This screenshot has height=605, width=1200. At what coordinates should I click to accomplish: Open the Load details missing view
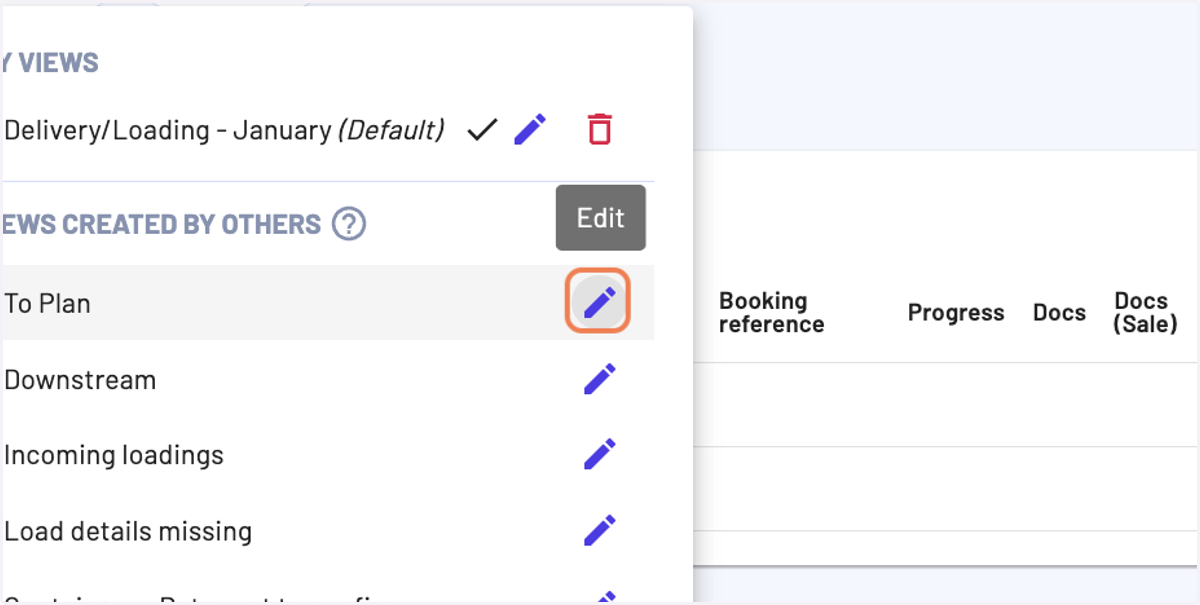[128, 531]
